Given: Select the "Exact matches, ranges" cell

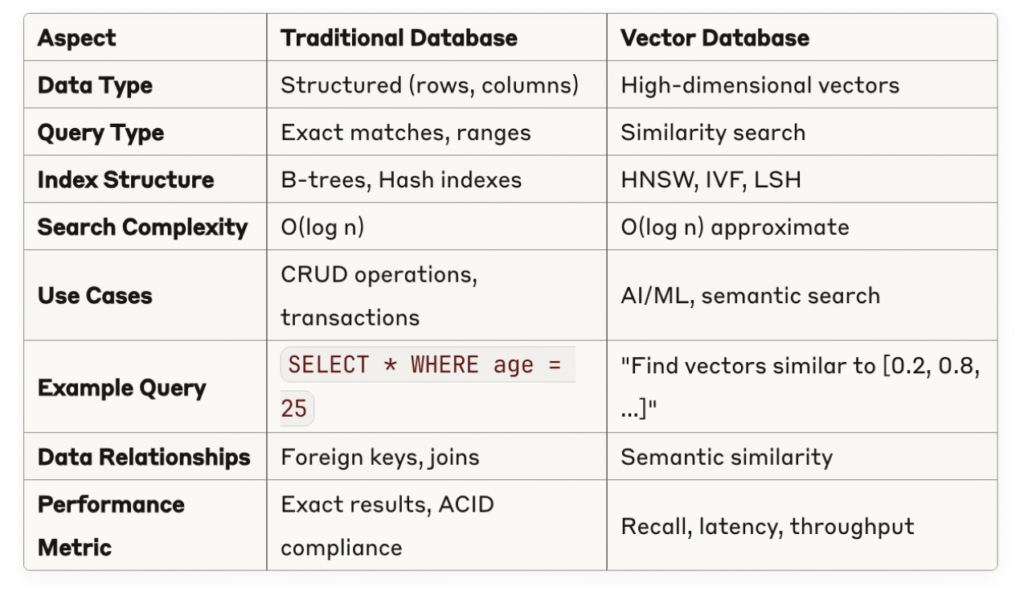Looking at the screenshot, I should pyautogui.click(x=405, y=133).
